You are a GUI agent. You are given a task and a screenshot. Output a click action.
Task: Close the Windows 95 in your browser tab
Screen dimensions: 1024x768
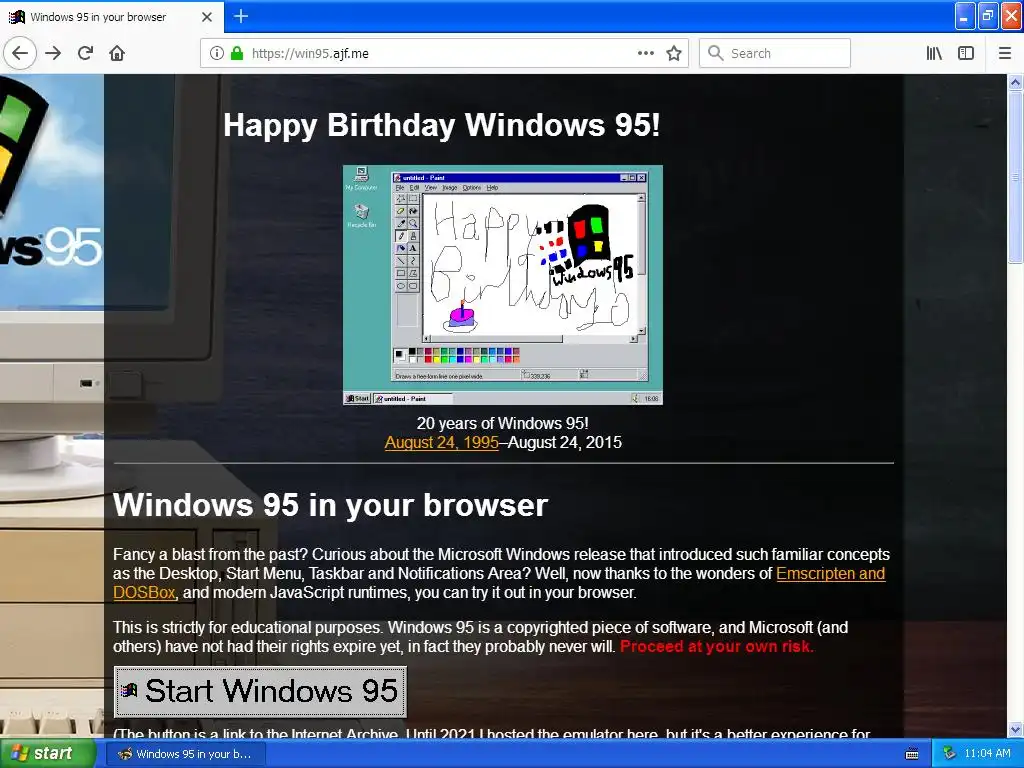click(207, 17)
